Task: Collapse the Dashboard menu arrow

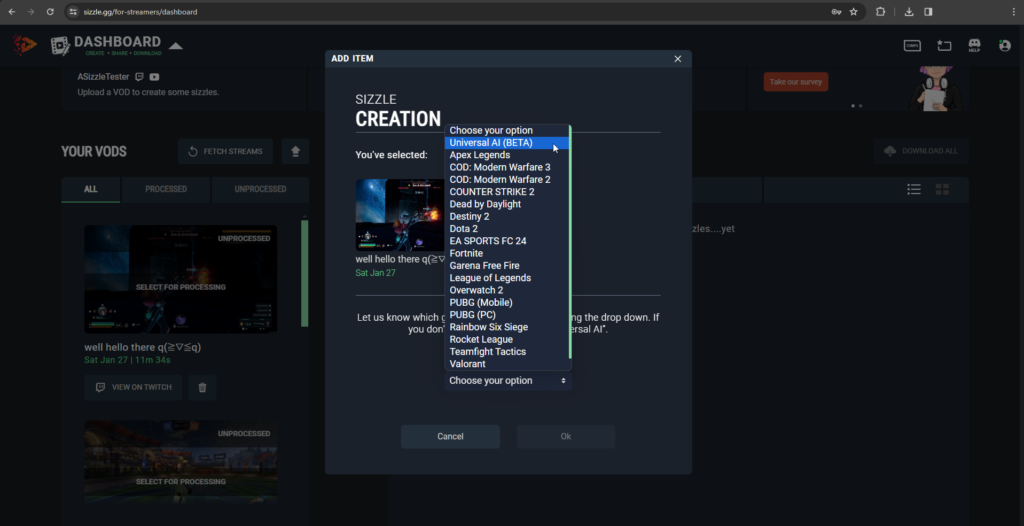Action: (x=175, y=46)
